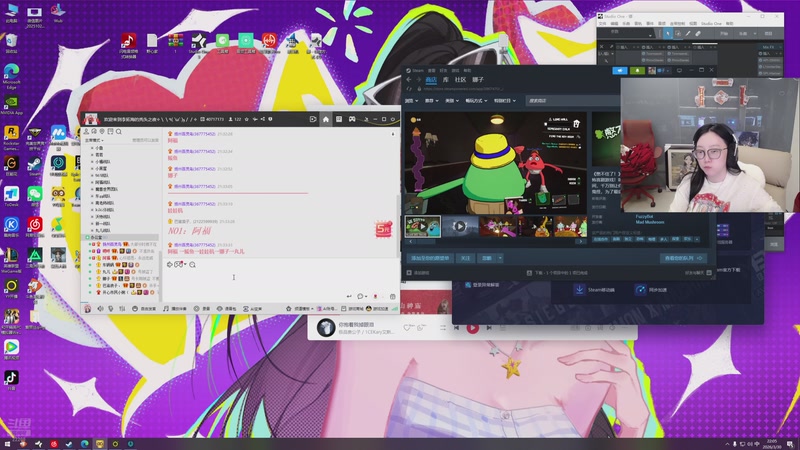The width and height of the screenshot is (800, 450).
Task: Click the Steam view your queue button
Action: (x=684, y=258)
